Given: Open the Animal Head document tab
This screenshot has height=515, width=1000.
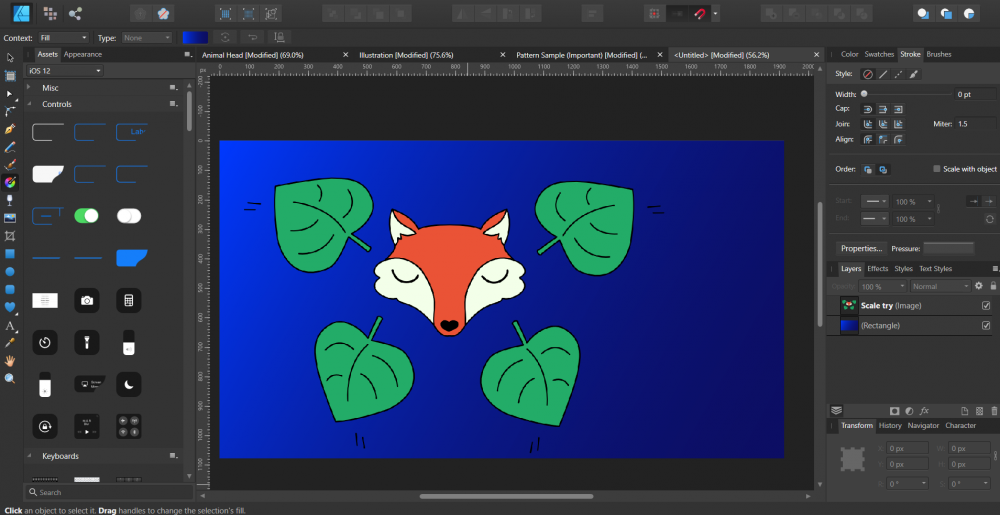Looking at the screenshot, I should [x=253, y=55].
